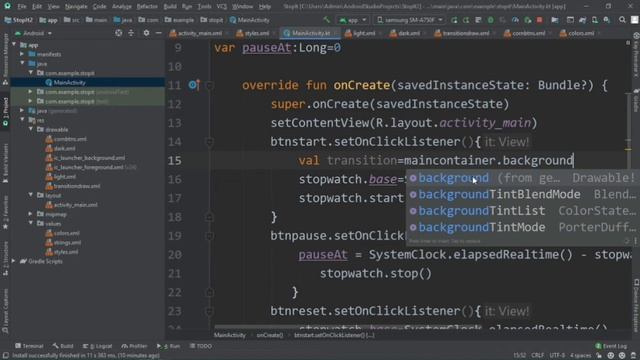
Task: Select backgroundTintBlendMode autocomplete suggestion
Action: click(x=522, y=194)
